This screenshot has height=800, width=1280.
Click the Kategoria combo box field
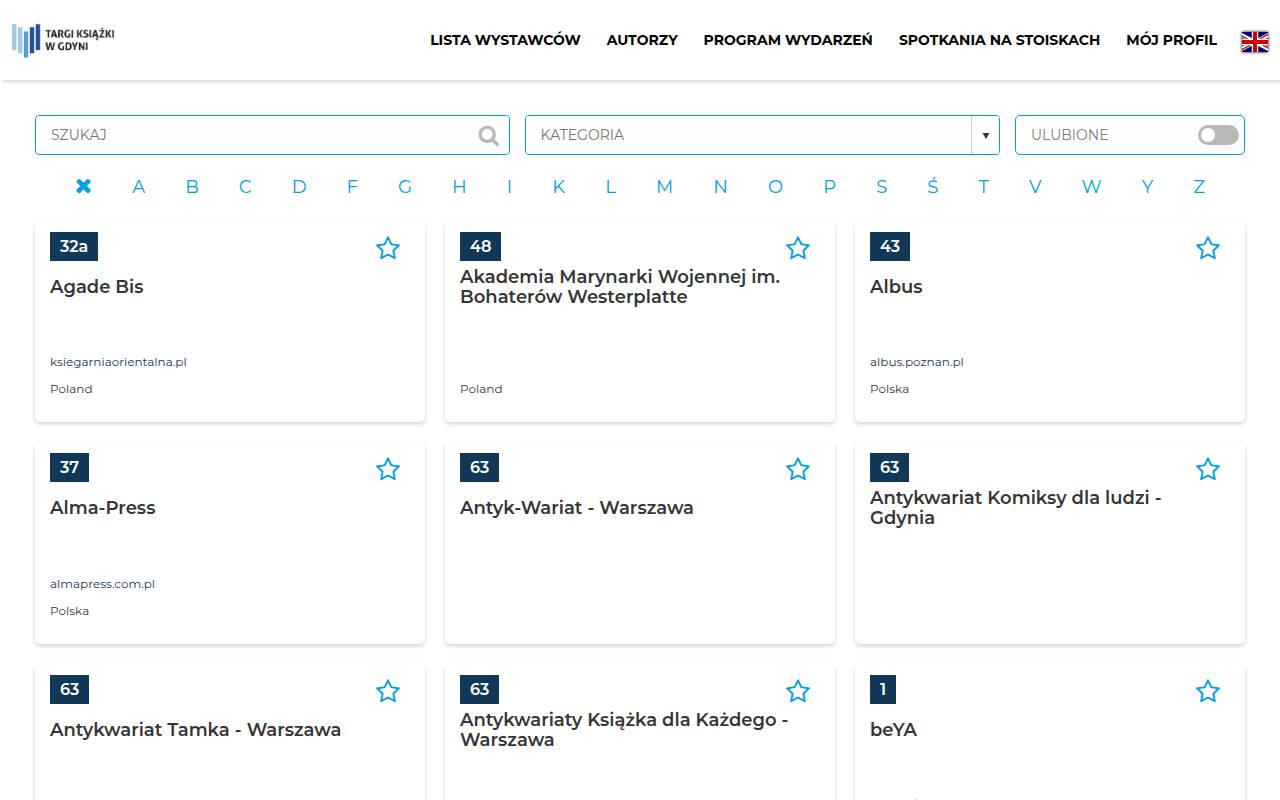pos(762,135)
